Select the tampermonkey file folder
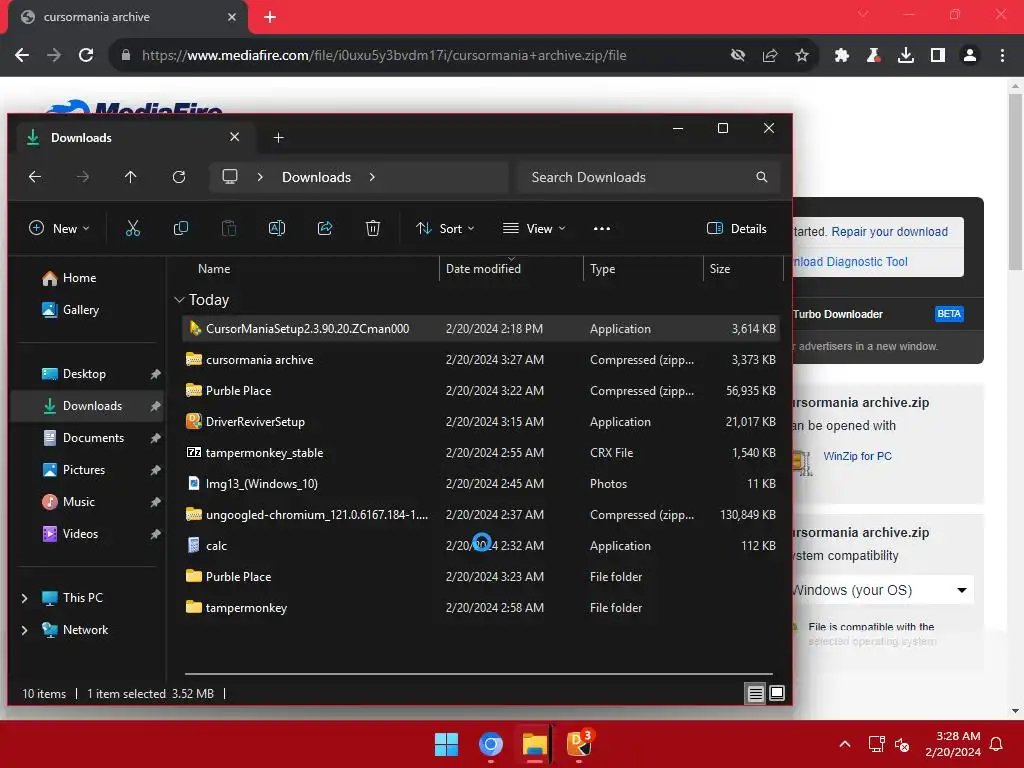Image resolution: width=1024 pixels, height=768 pixels. [x=481, y=608]
